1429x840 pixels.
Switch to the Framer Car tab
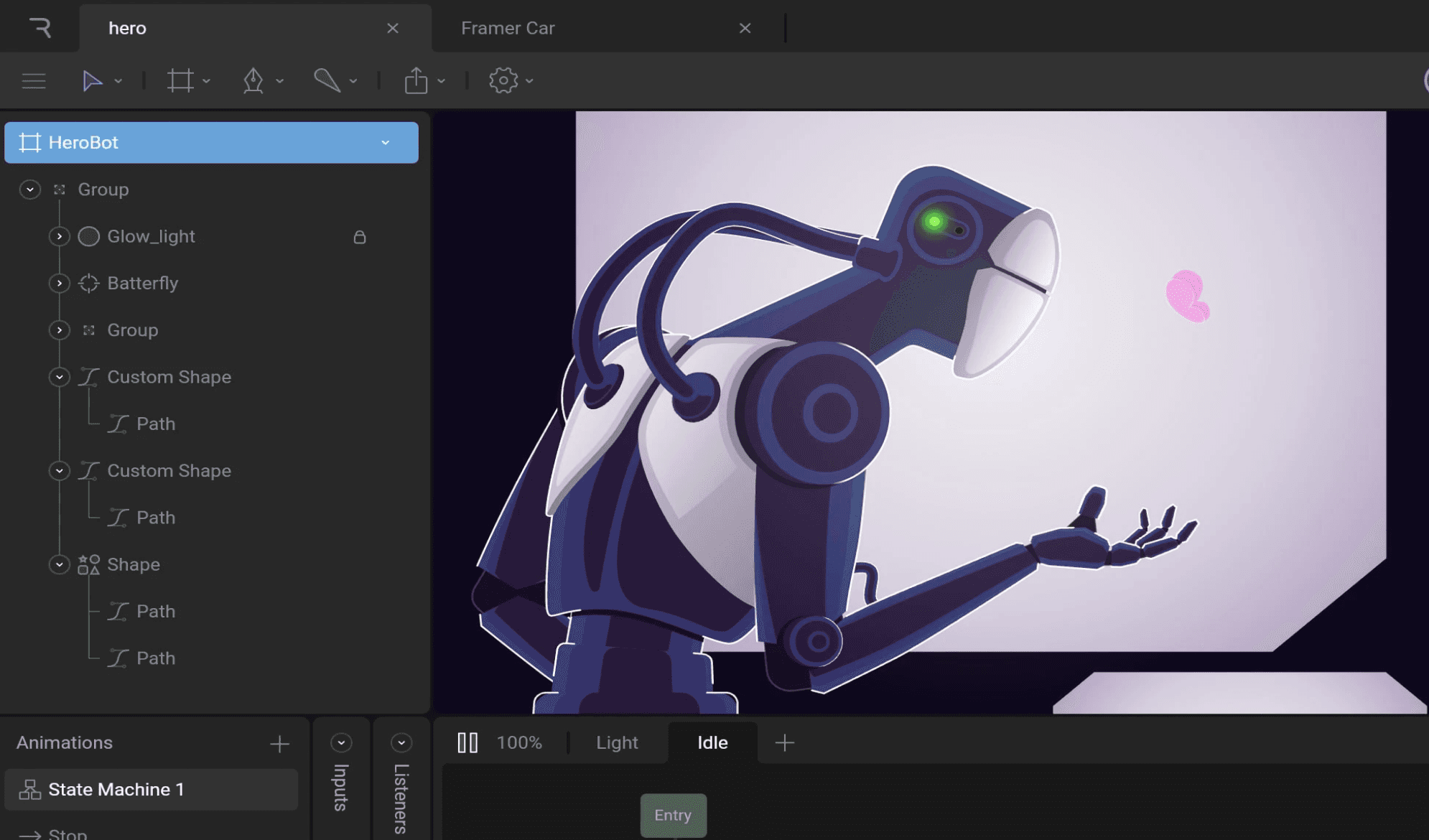tap(508, 28)
